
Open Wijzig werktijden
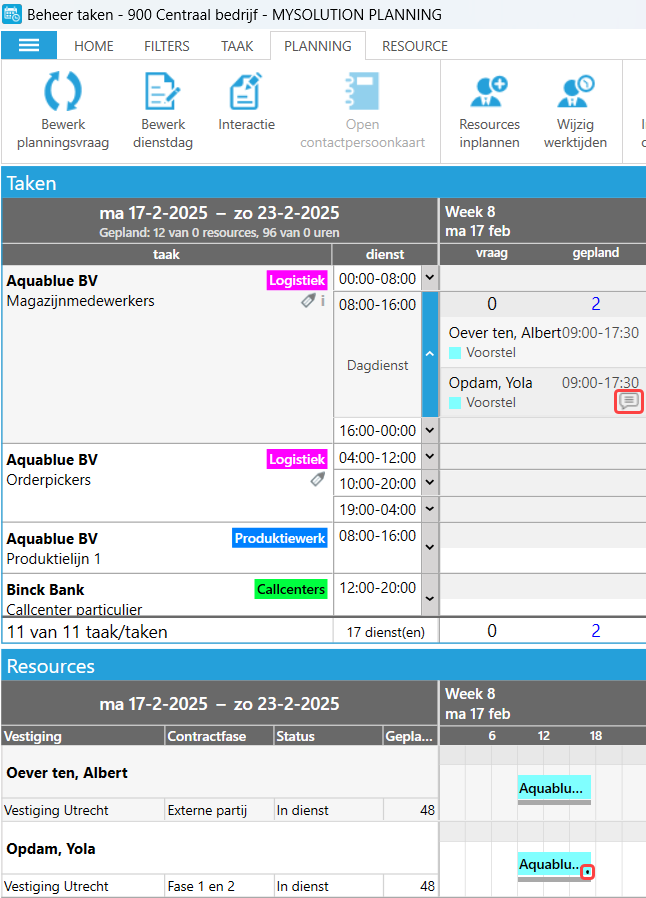(575, 92)
